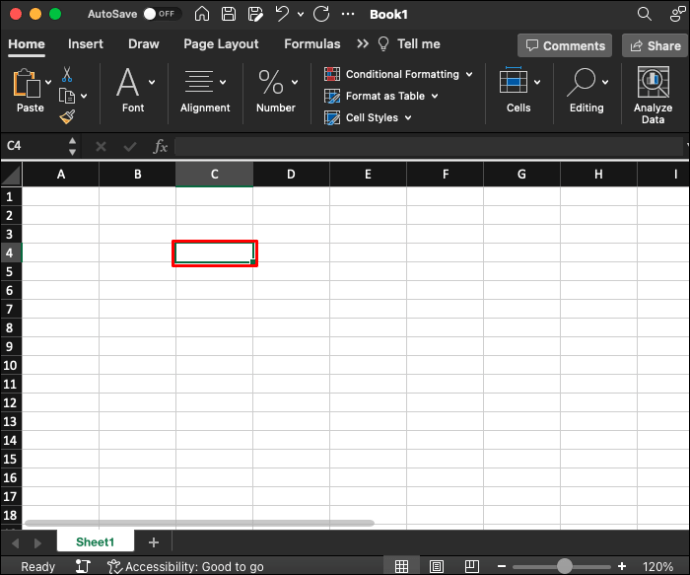Redo the last action
690x575 pixels.
[321, 14]
